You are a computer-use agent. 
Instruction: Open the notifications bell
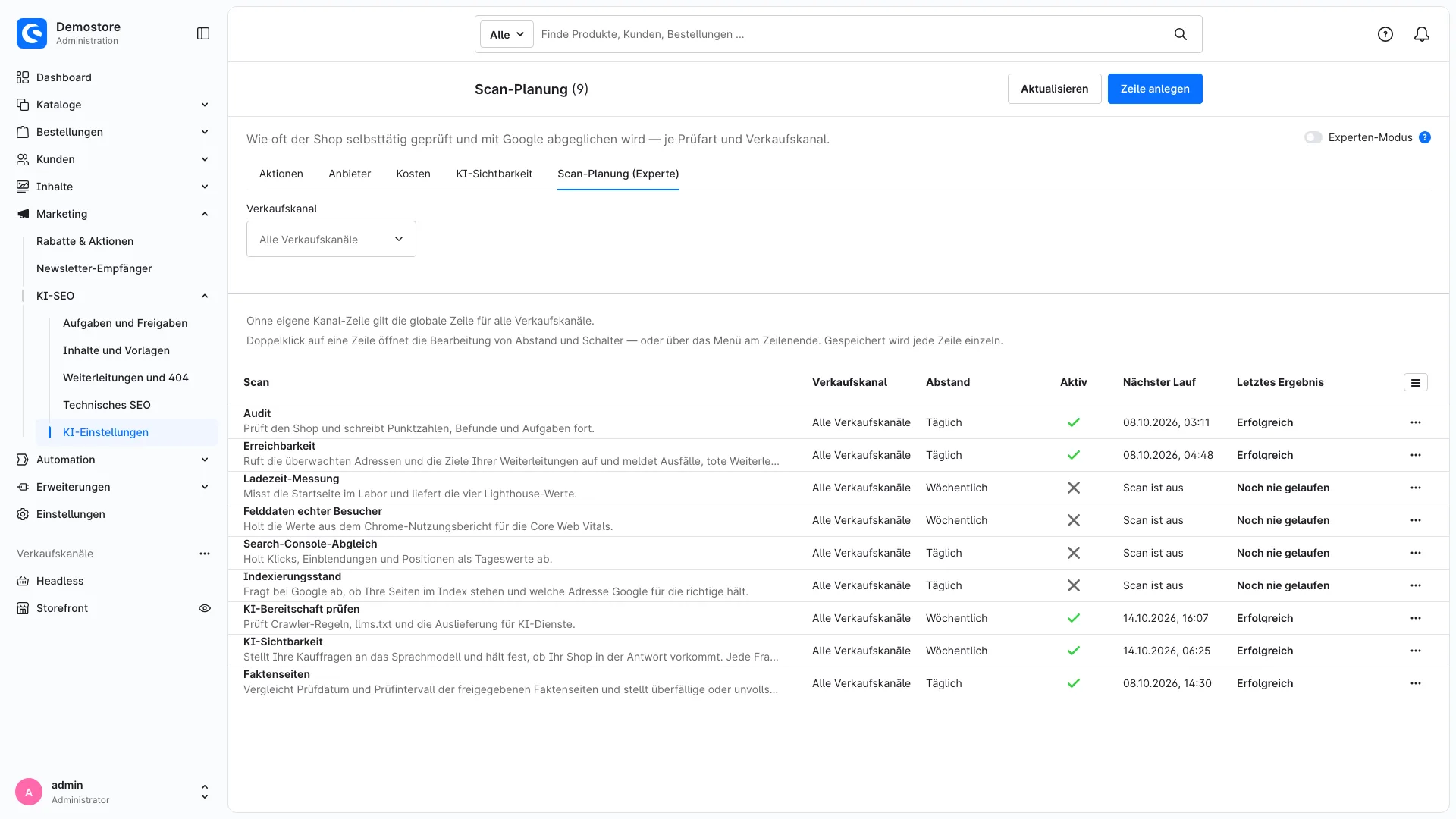pyautogui.click(x=1422, y=34)
